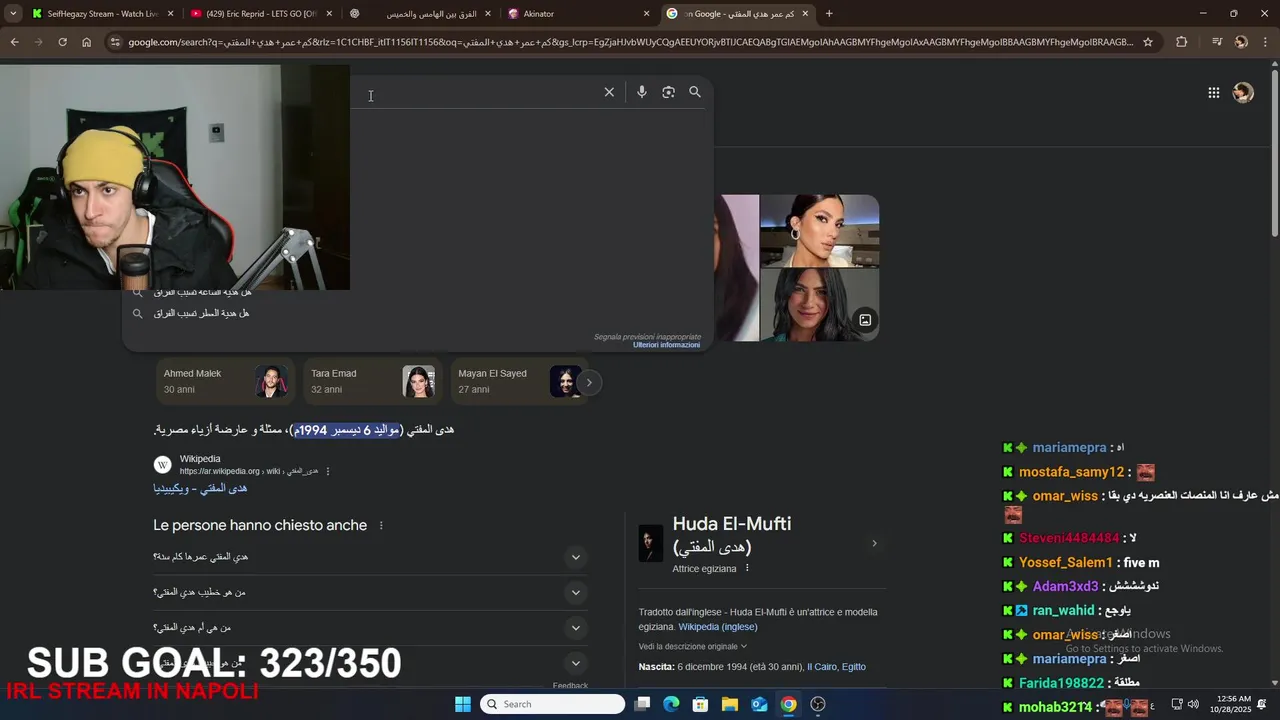Open Tara Emad person card
This screenshot has width=1280, height=720.
[373, 381]
